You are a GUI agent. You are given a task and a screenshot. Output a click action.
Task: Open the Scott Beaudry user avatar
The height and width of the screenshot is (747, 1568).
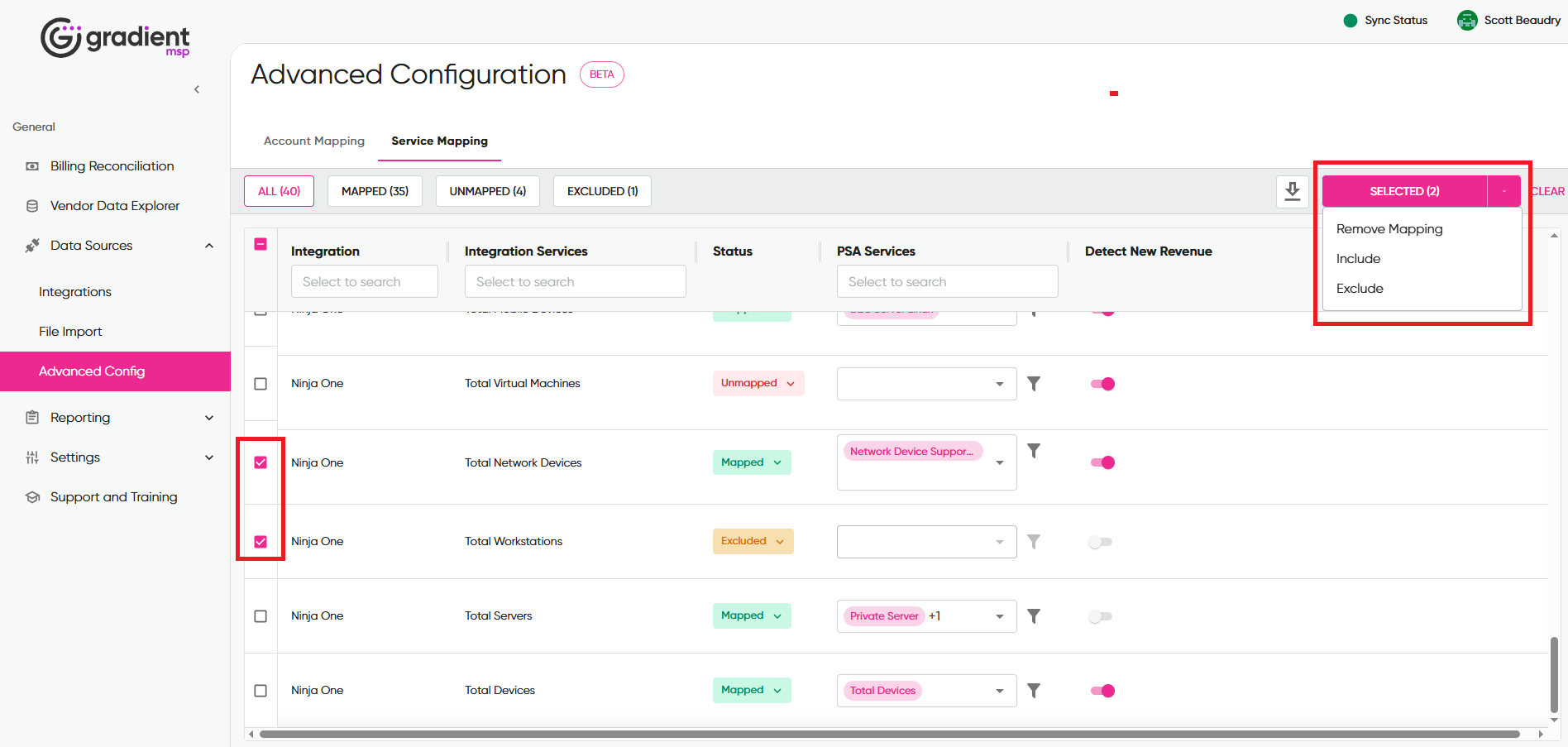[1467, 21]
